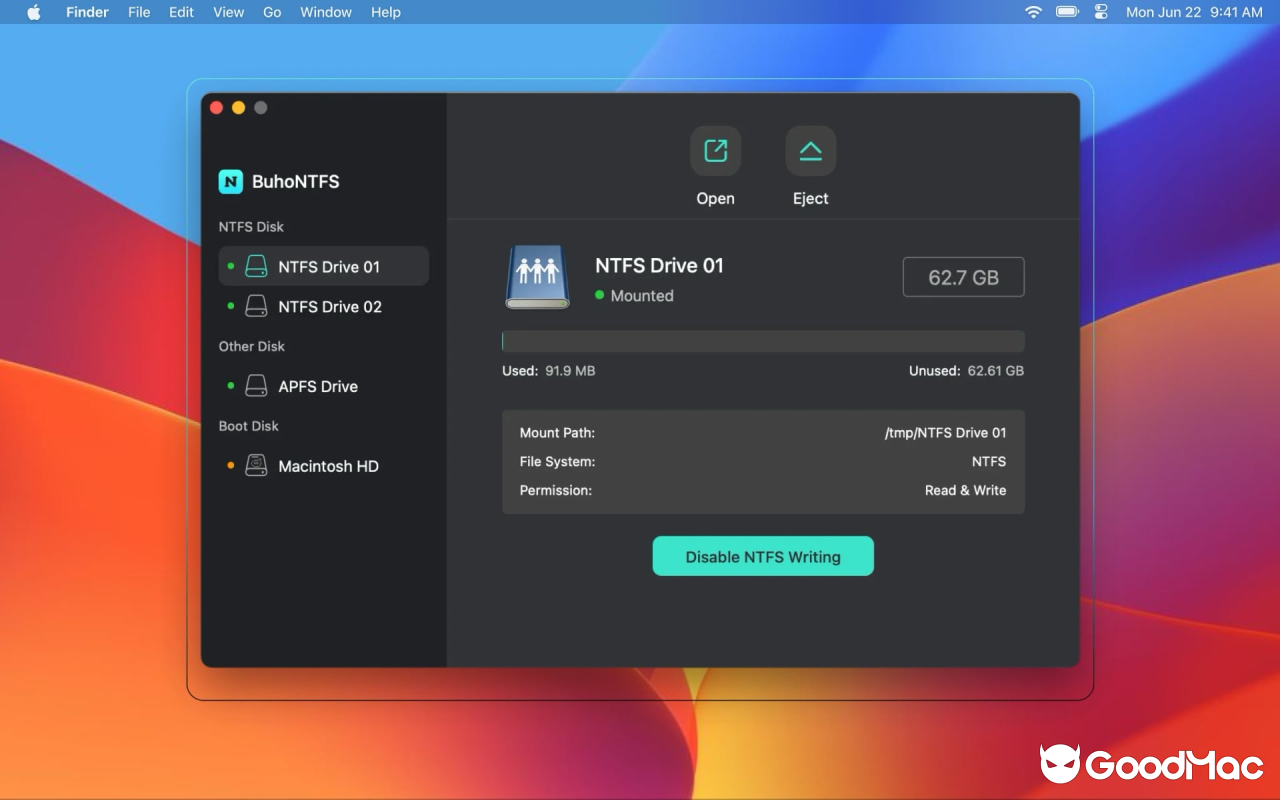Click the Read & Write permission value

pyautogui.click(x=965, y=490)
